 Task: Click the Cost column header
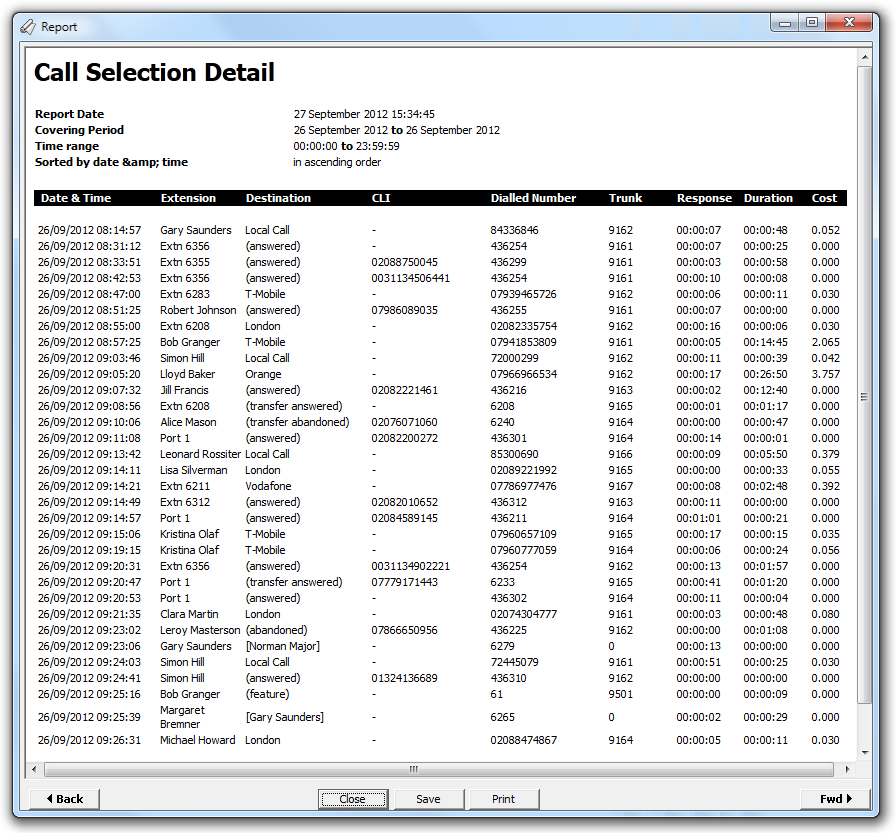pos(824,198)
